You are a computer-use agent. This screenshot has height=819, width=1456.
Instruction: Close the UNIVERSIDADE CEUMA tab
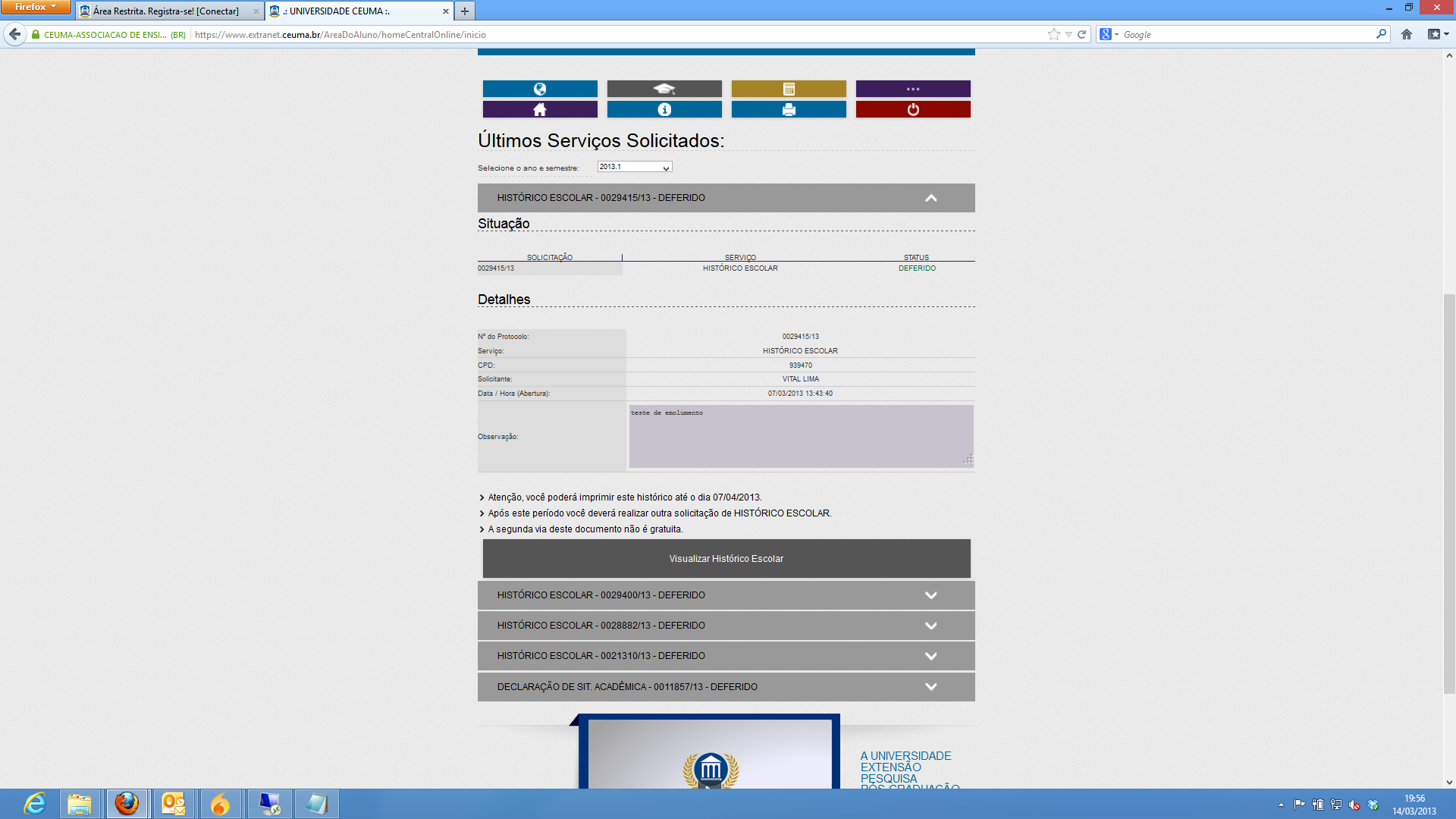coord(446,11)
